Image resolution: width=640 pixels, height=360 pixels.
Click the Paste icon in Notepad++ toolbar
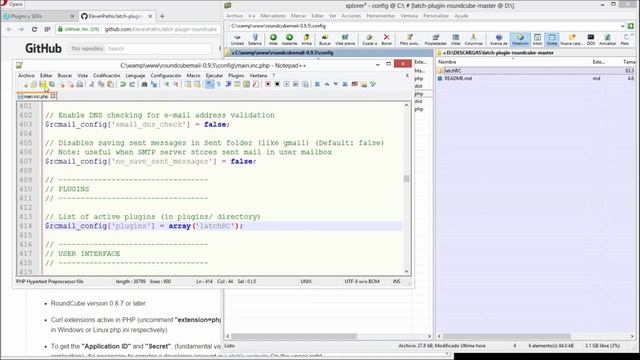[110, 84]
